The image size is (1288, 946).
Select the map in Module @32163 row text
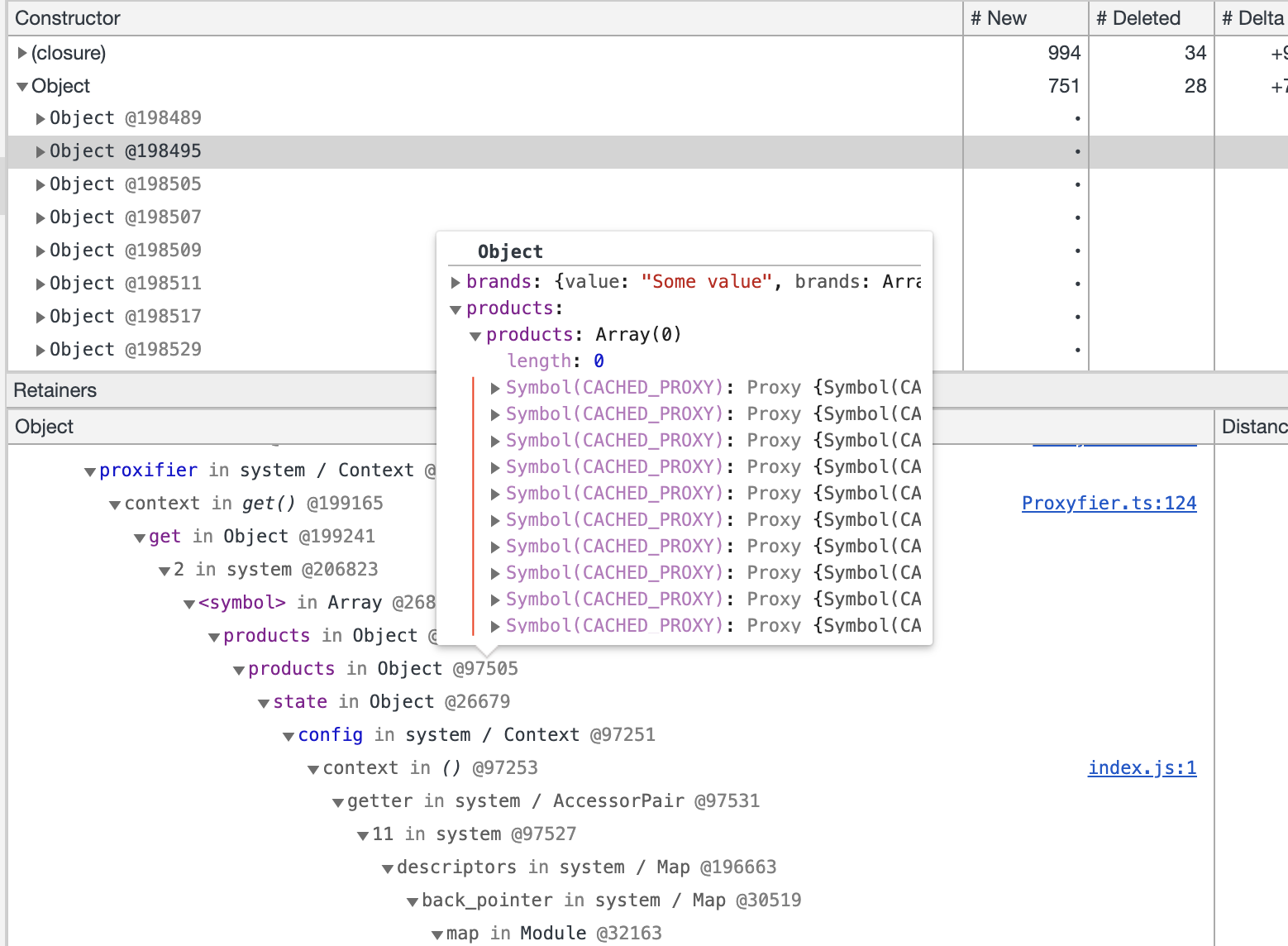coord(554,934)
